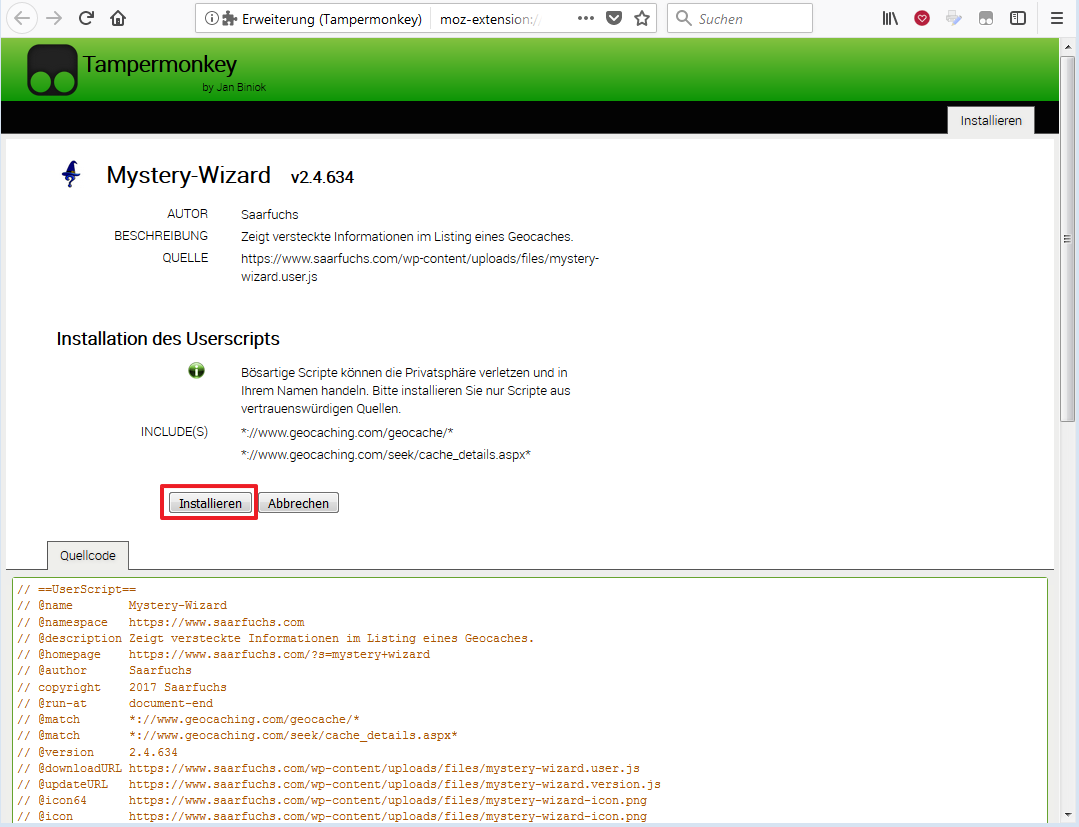1079x827 pixels.
Task: Click the 'Installation des Userscripts' heading
Action: click(168, 339)
